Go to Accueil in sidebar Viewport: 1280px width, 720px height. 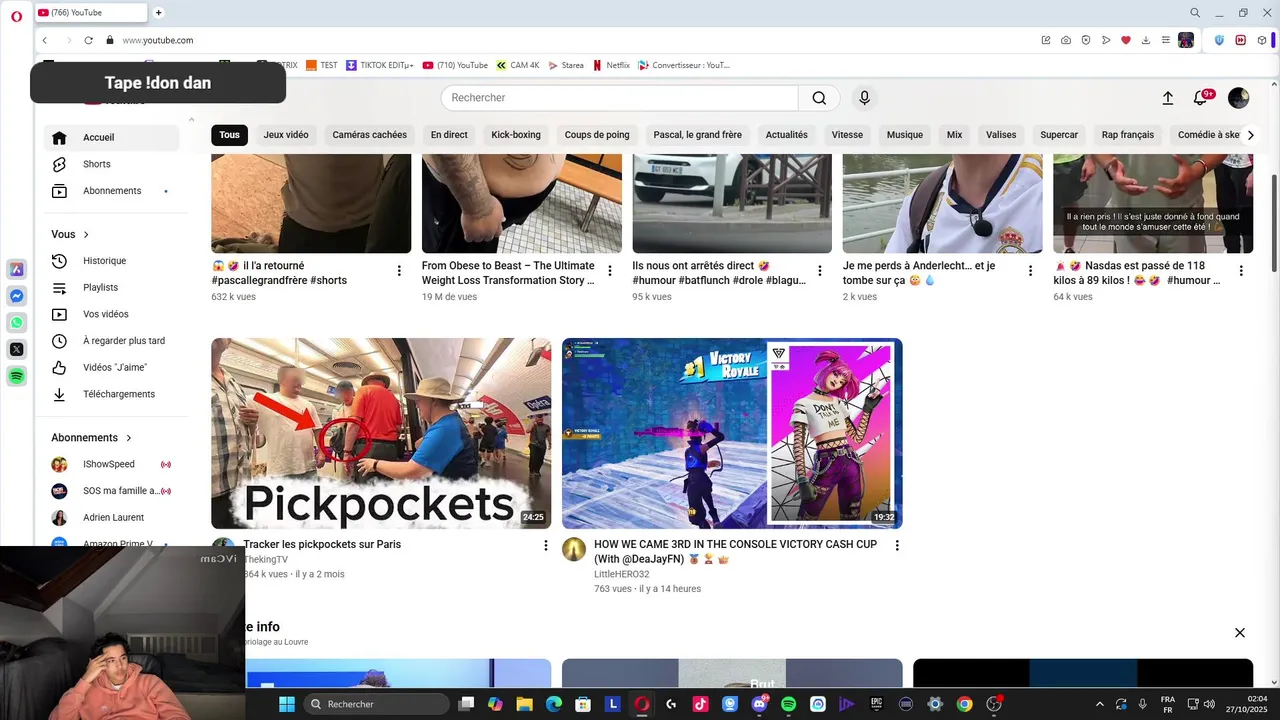(x=112, y=137)
